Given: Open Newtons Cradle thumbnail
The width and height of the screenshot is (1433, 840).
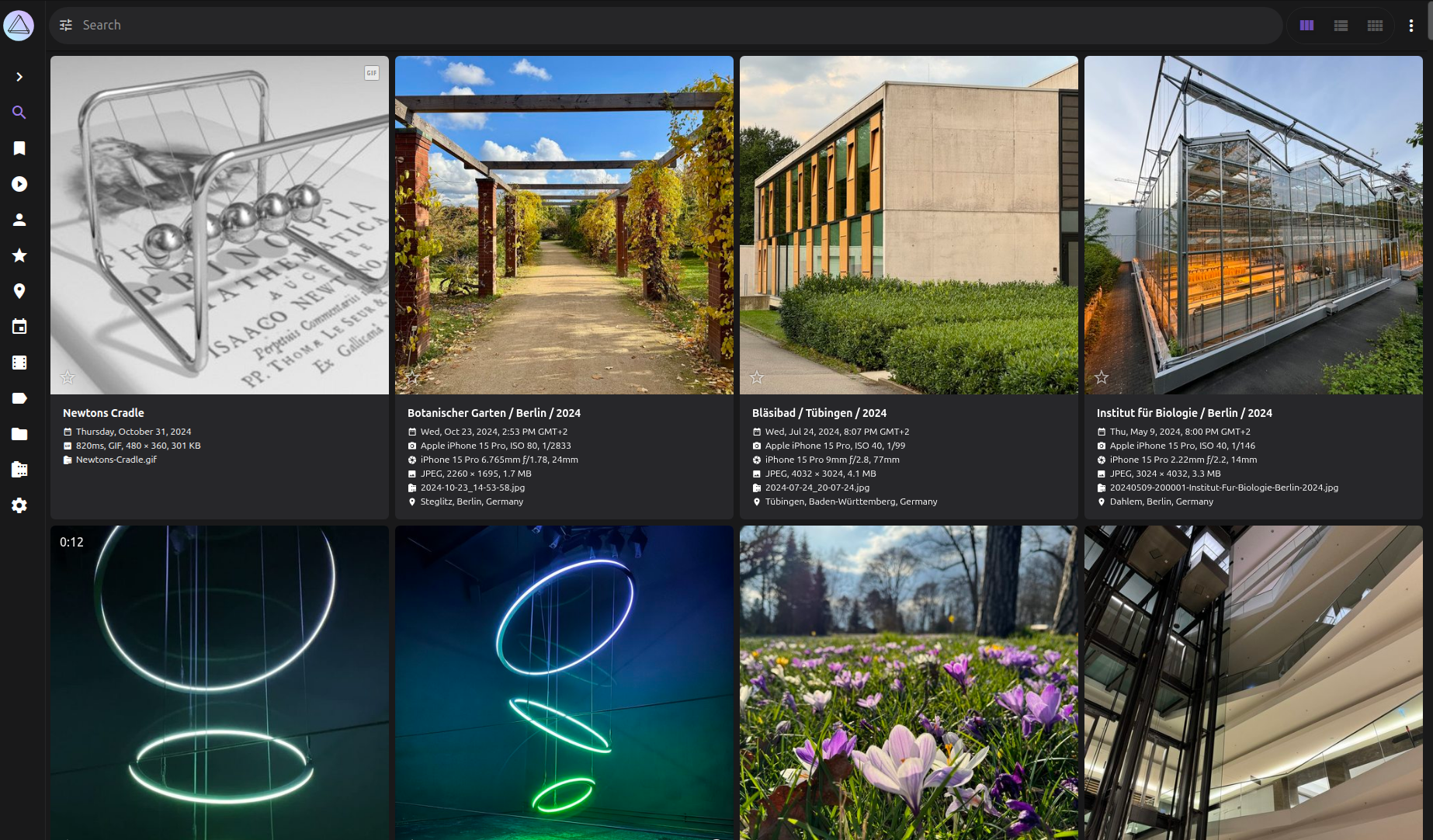Looking at the screenshot, I should [x=220, y=225].
